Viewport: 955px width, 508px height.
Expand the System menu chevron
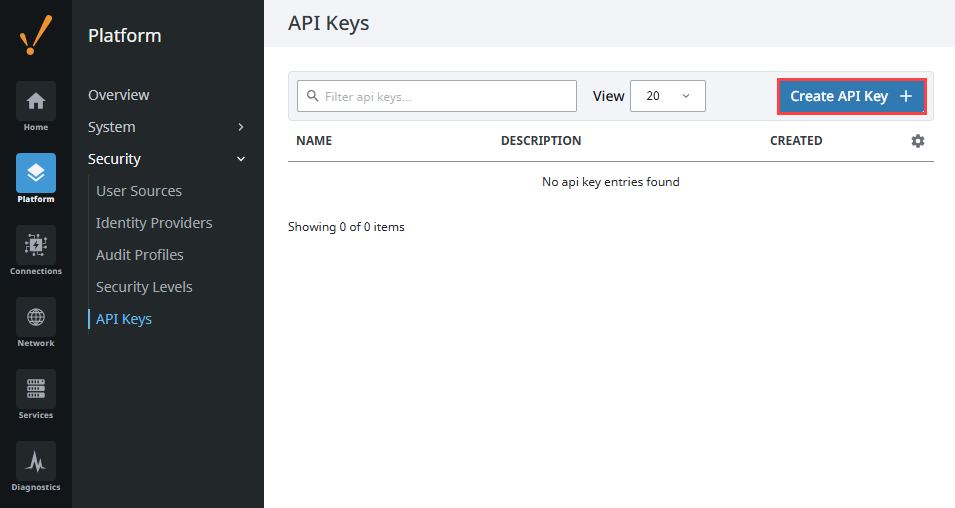coord(241,127)
